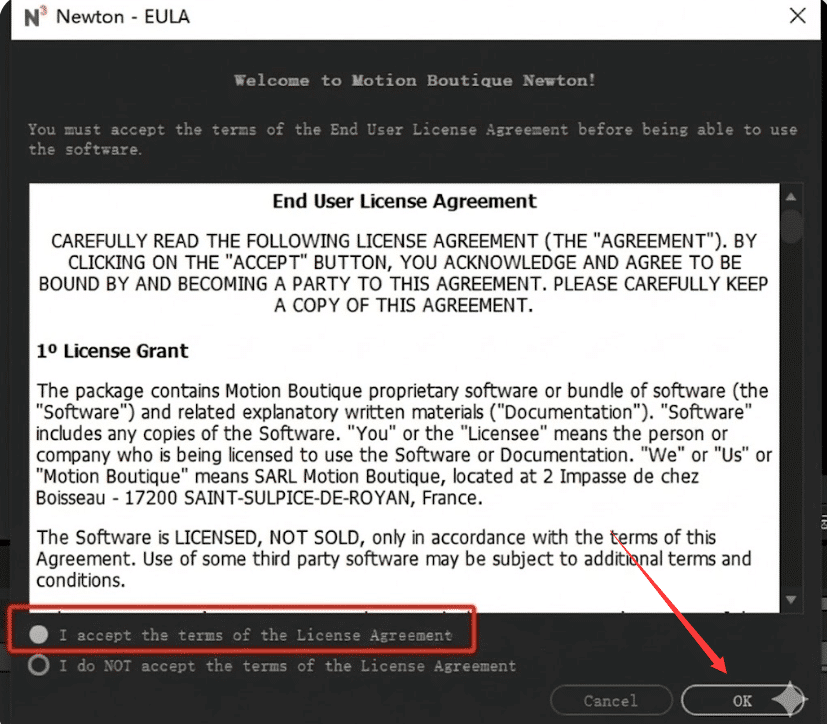Select "I do NOT accept" radio button
The image size is (827, 724).
coord(39,665)
